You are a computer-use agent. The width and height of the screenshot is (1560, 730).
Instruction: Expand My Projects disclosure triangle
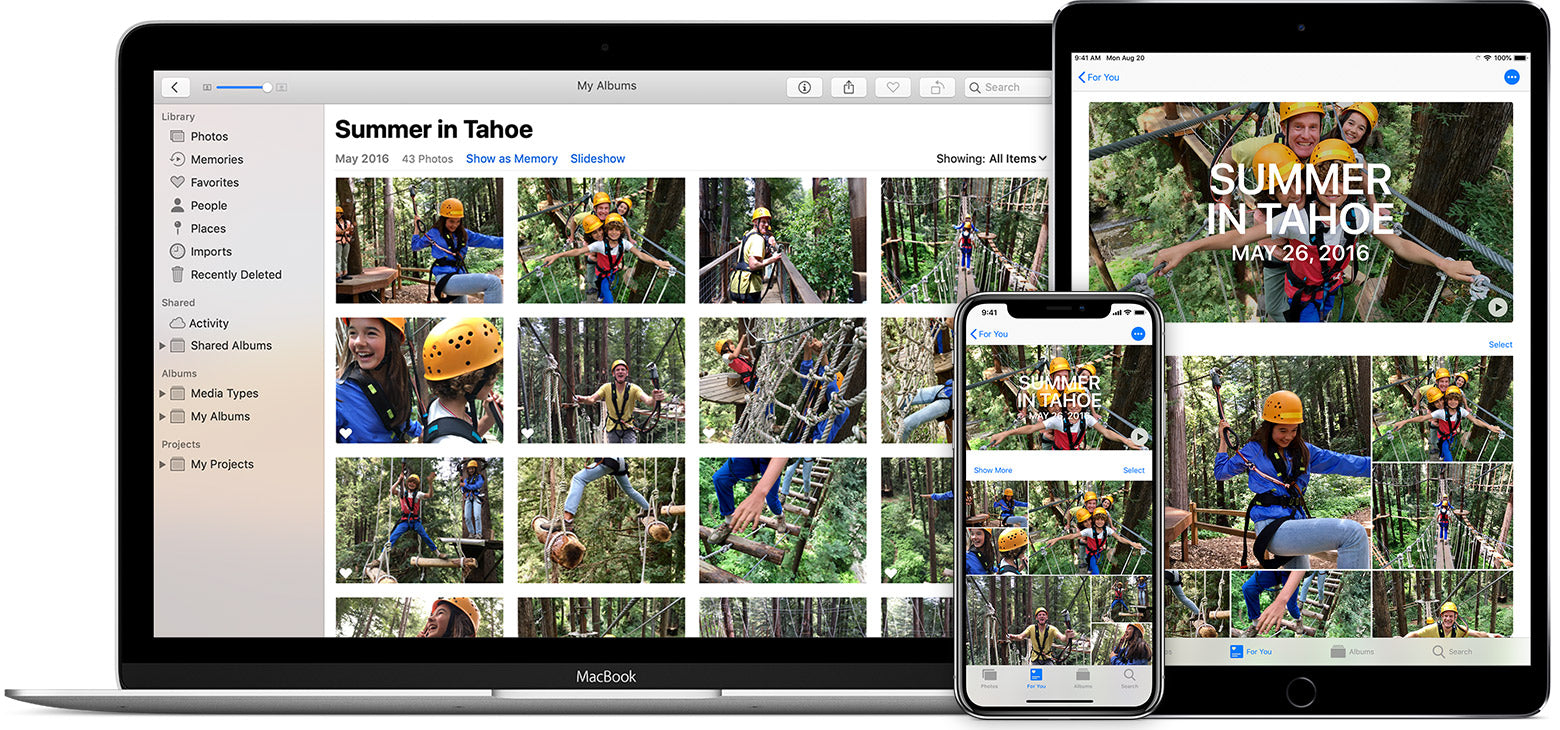tap(163, 465)
